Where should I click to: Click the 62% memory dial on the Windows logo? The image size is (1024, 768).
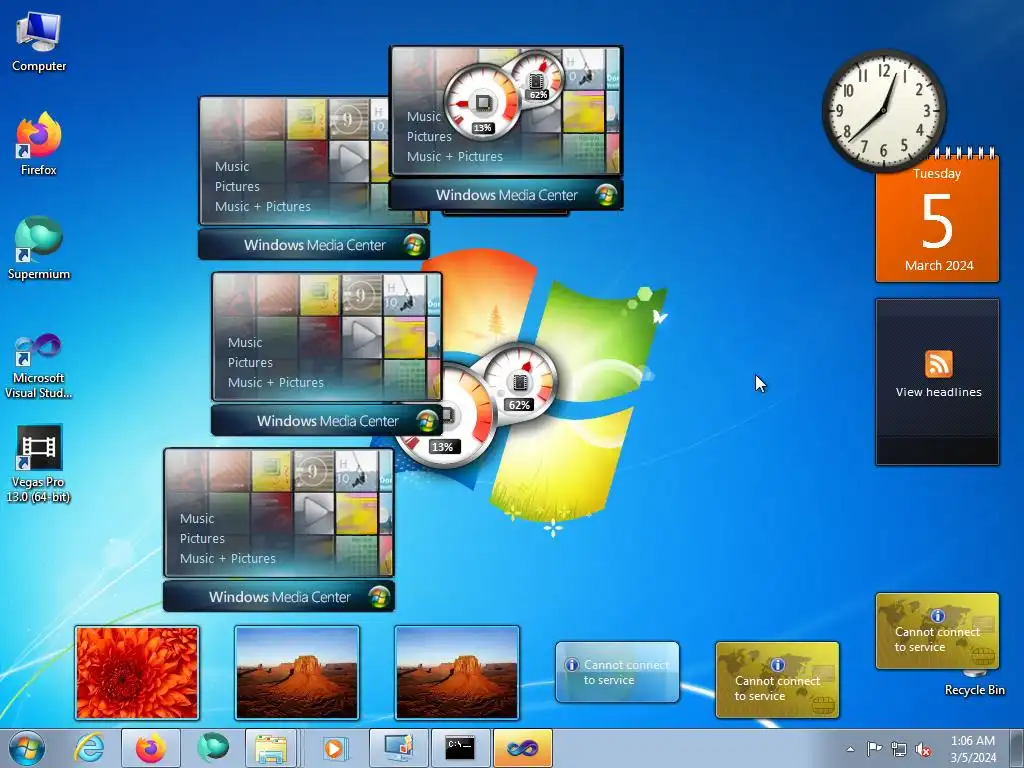[x=520, y=381]
